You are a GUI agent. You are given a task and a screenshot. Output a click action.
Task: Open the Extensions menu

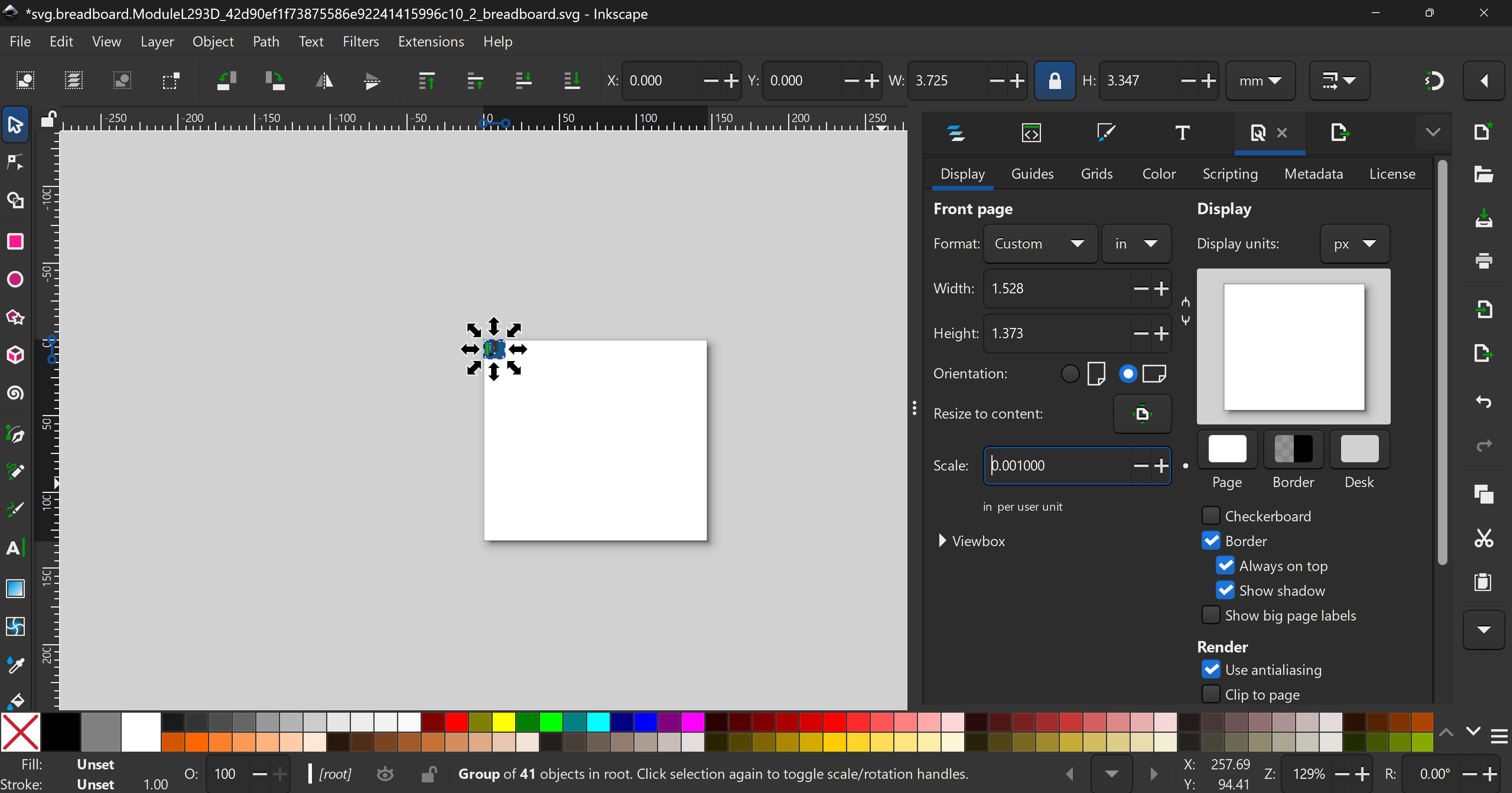431,42
